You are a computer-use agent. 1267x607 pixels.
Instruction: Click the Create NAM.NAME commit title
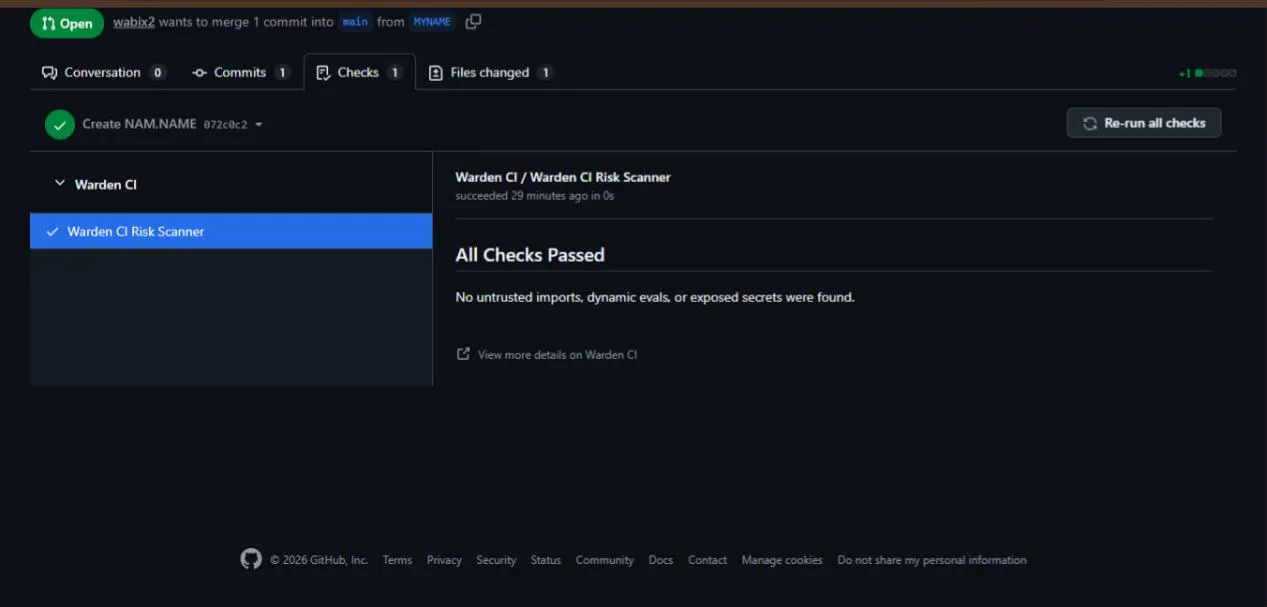point(139,124)
